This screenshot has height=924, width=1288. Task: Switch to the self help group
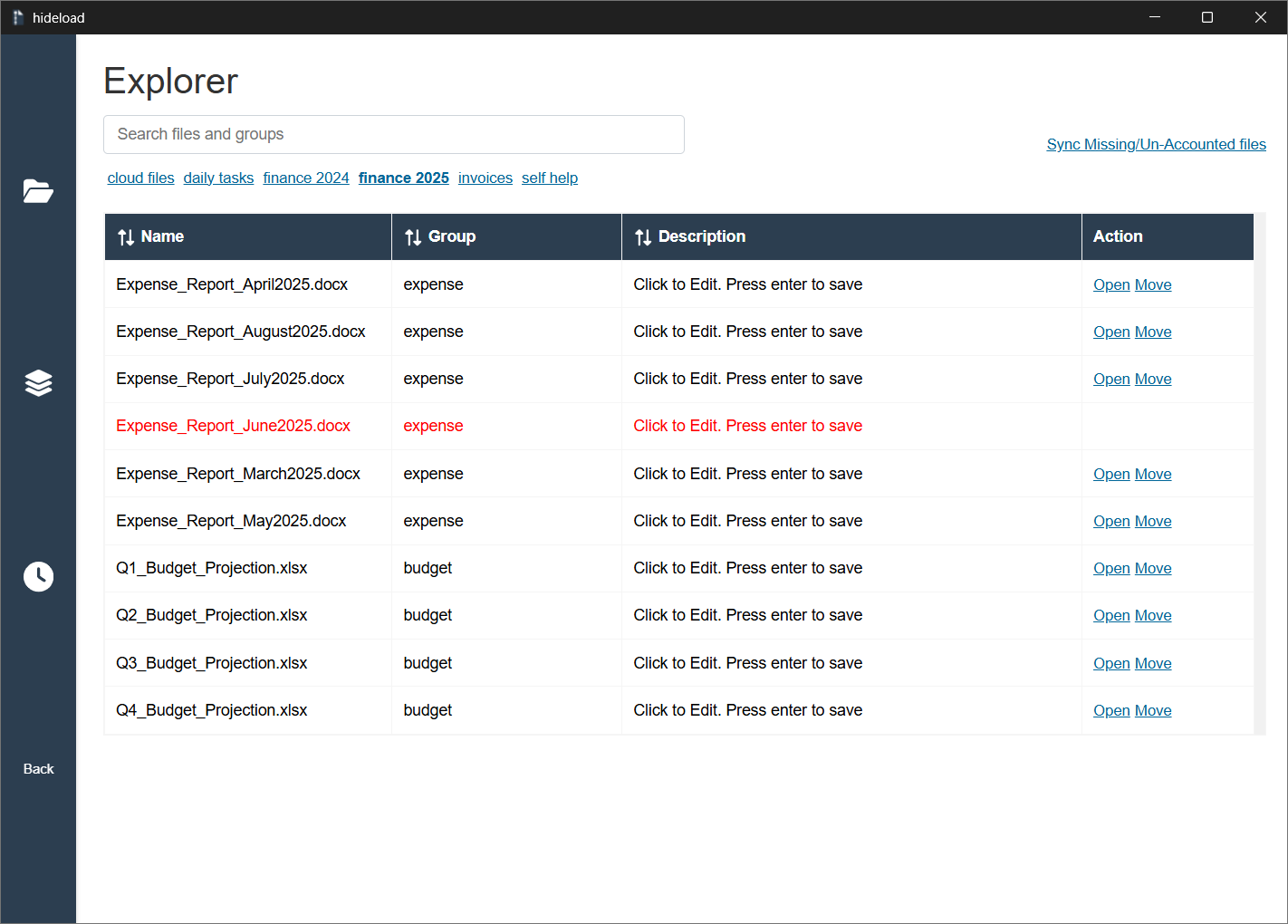[549, 178]
